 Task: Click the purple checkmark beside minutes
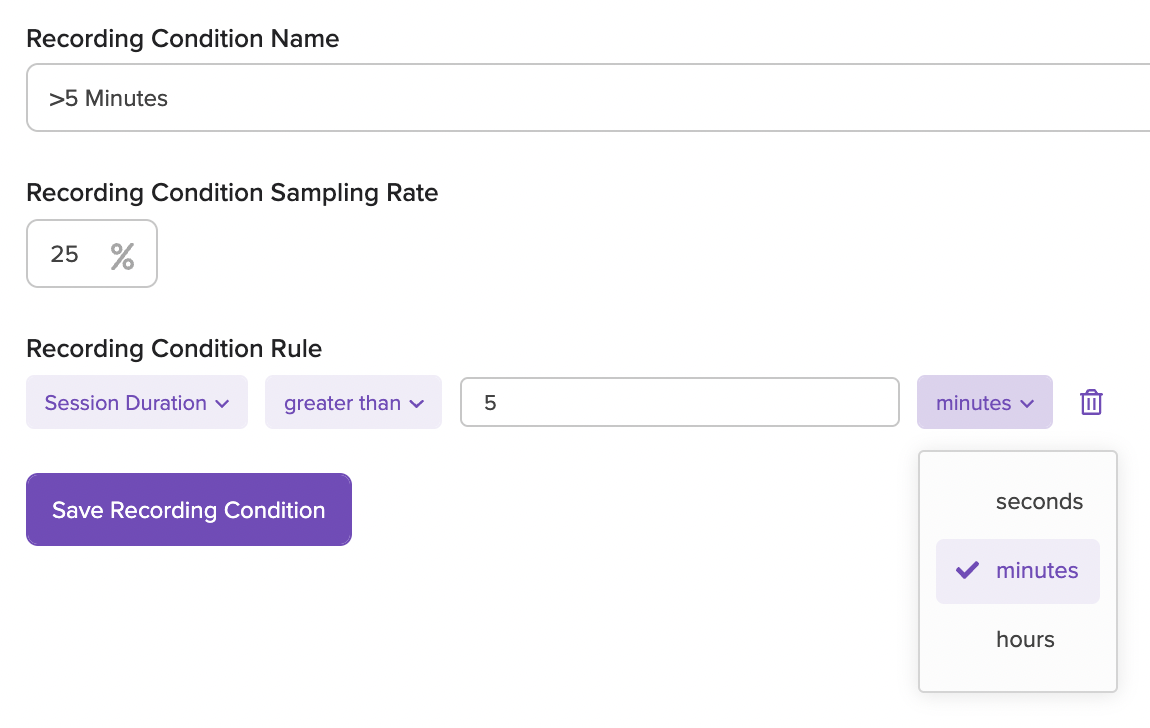tap(967, 571)
